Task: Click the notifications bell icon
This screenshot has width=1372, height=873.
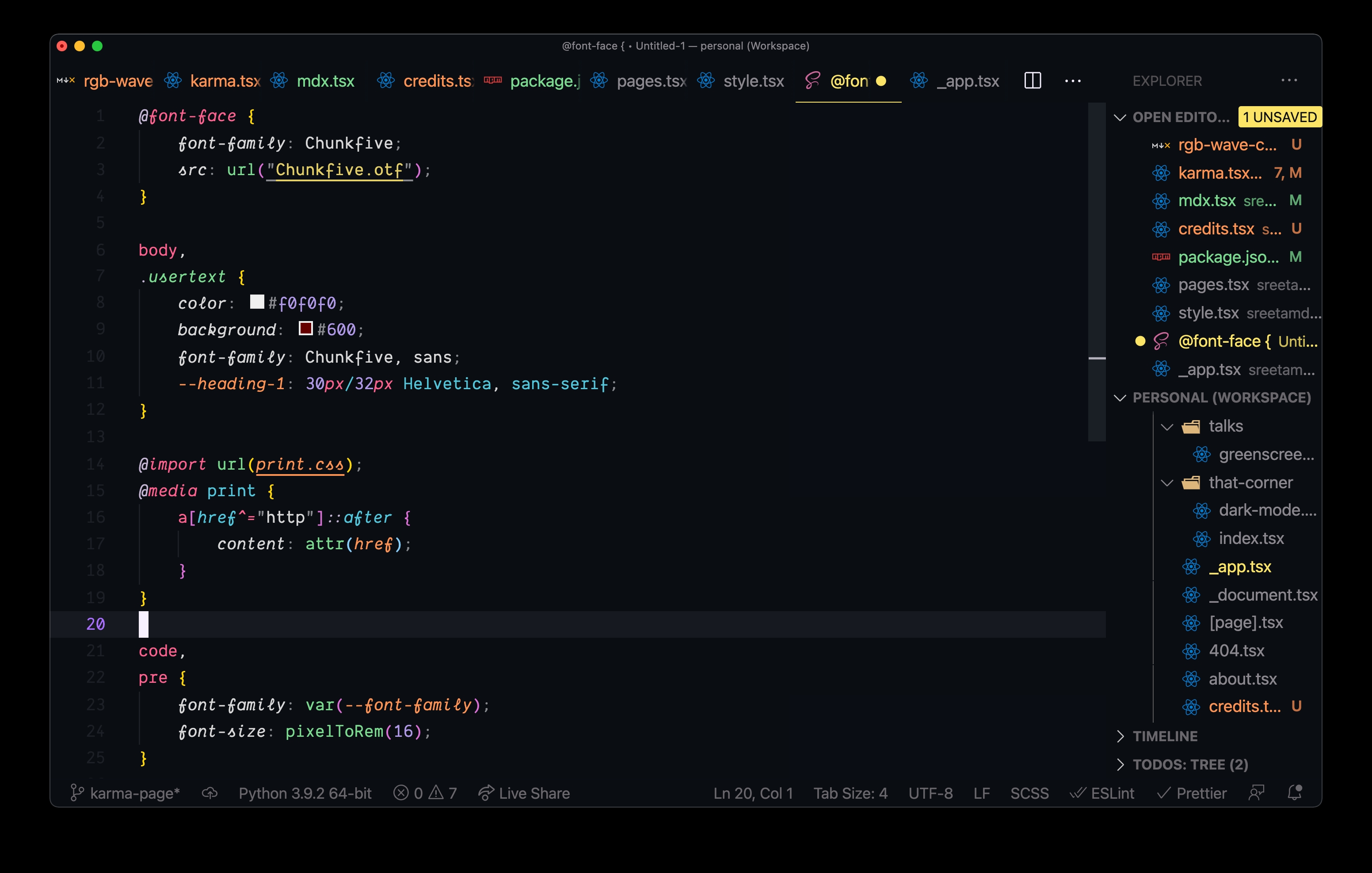Action: pos(1295,793)
